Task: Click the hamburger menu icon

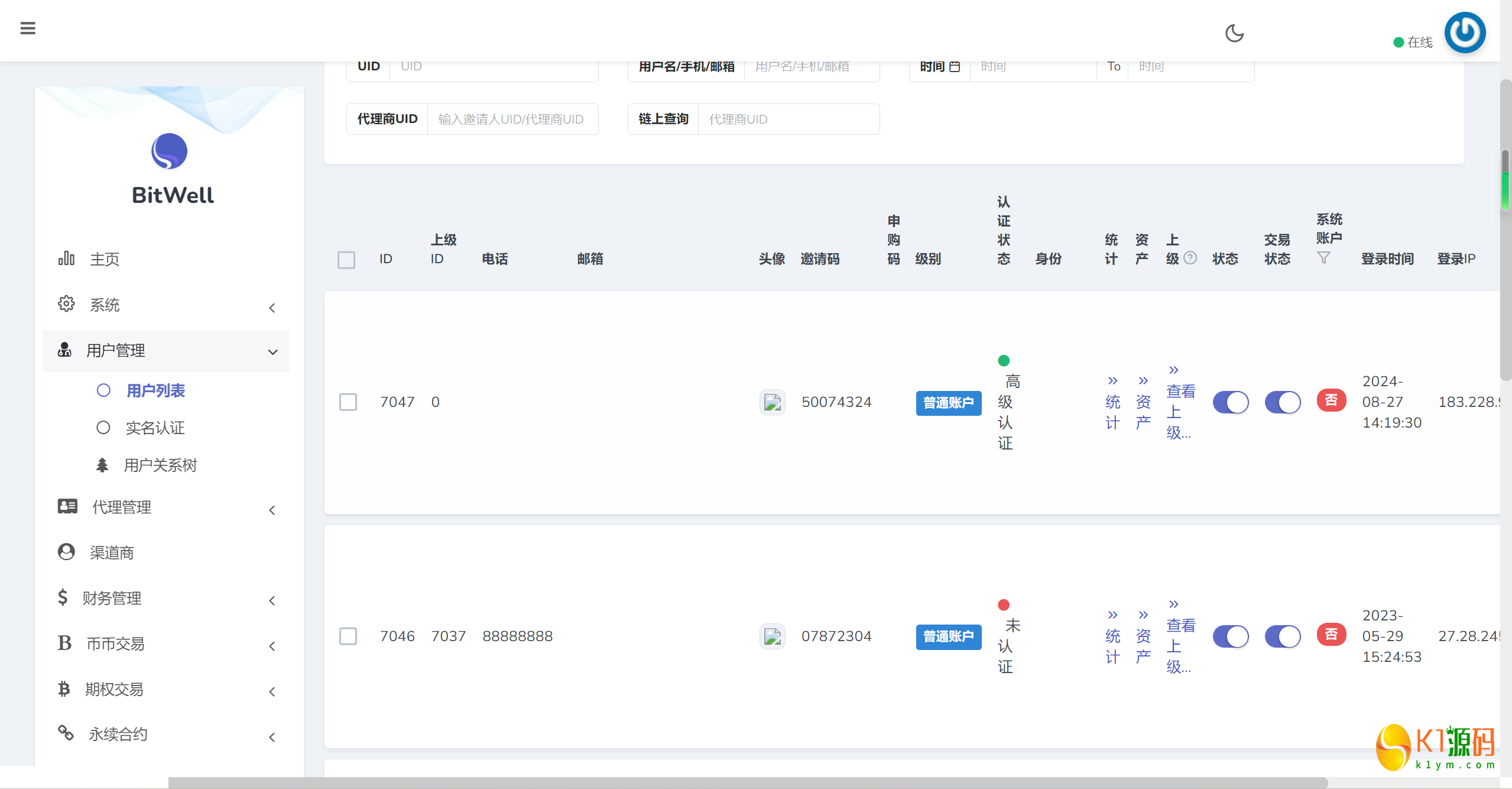Action: pos(28,28)
